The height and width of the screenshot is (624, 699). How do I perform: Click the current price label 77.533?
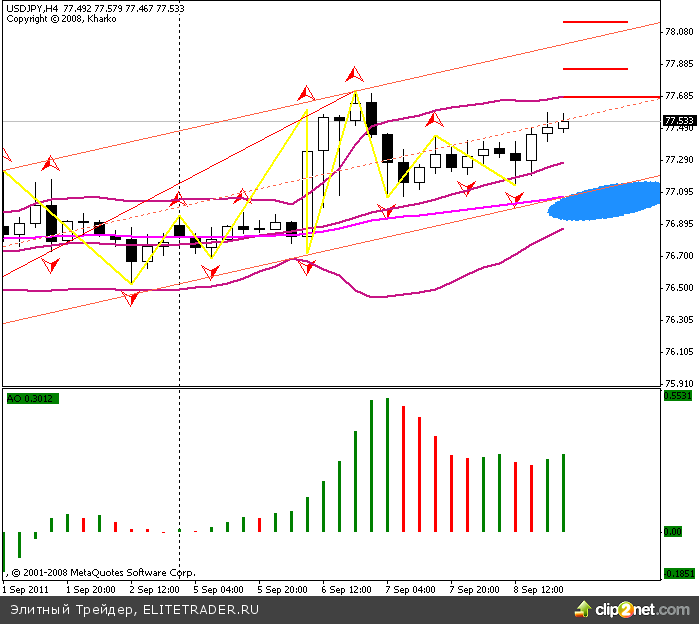coord(679,121)
